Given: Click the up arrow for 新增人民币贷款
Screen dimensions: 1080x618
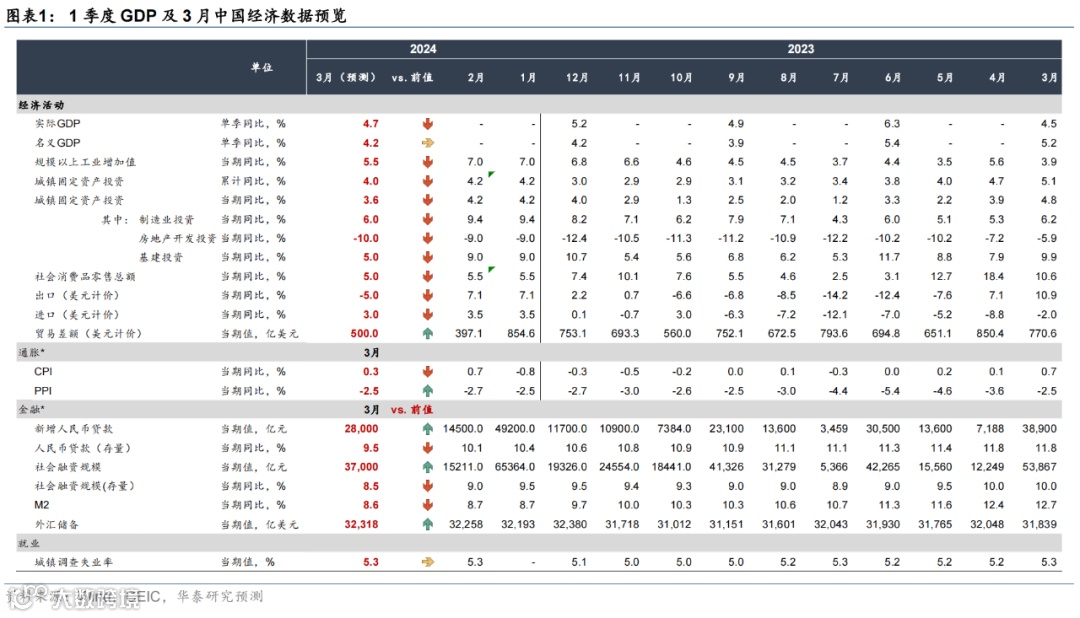Looking at the screenshot, I should (x=428, y=429).
